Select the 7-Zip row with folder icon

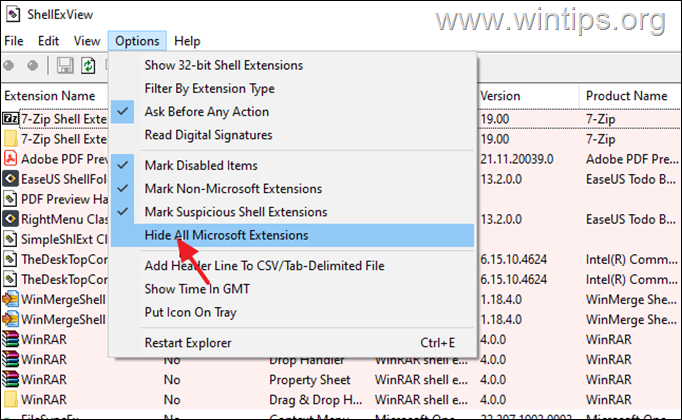click(x=64, y=139)
